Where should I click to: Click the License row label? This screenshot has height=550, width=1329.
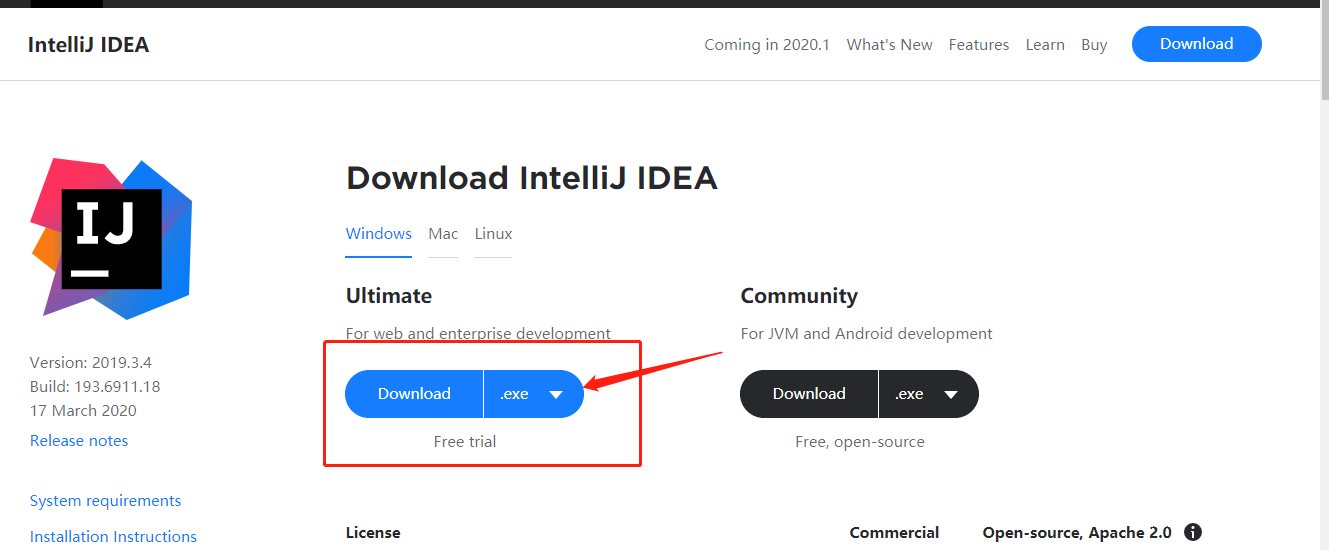(x=373, y=533)
